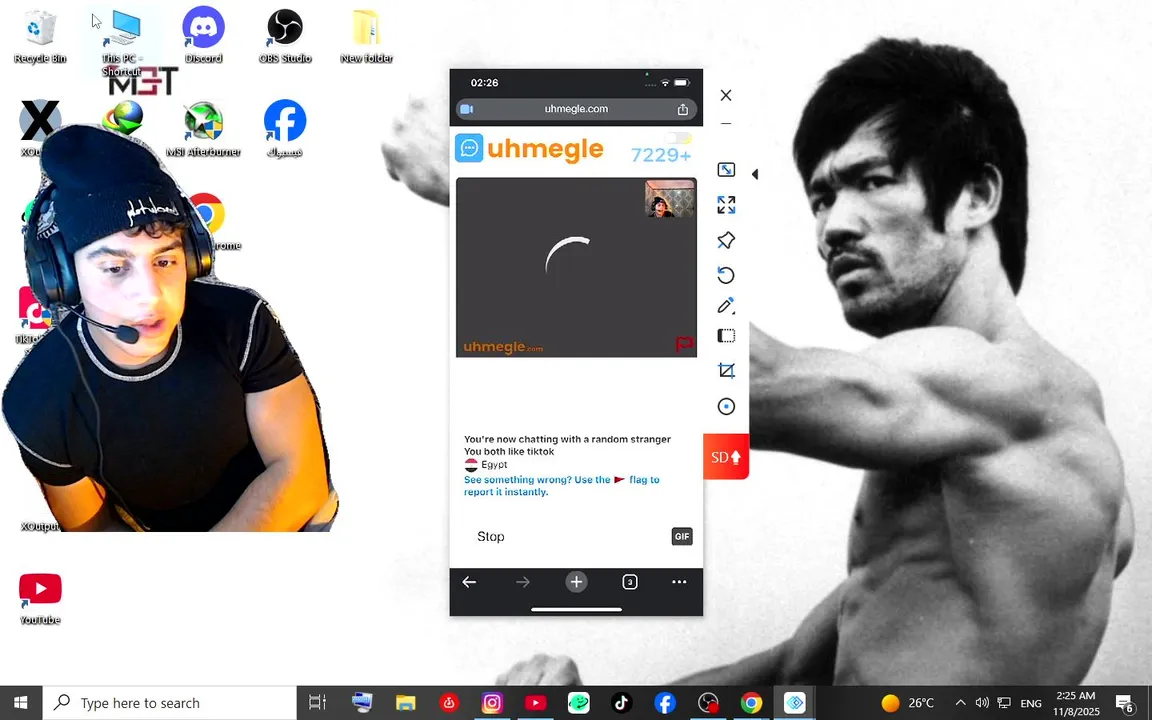Tap the browser back arrow
The height and width of the screenshot is (720, 1152).
469,582
